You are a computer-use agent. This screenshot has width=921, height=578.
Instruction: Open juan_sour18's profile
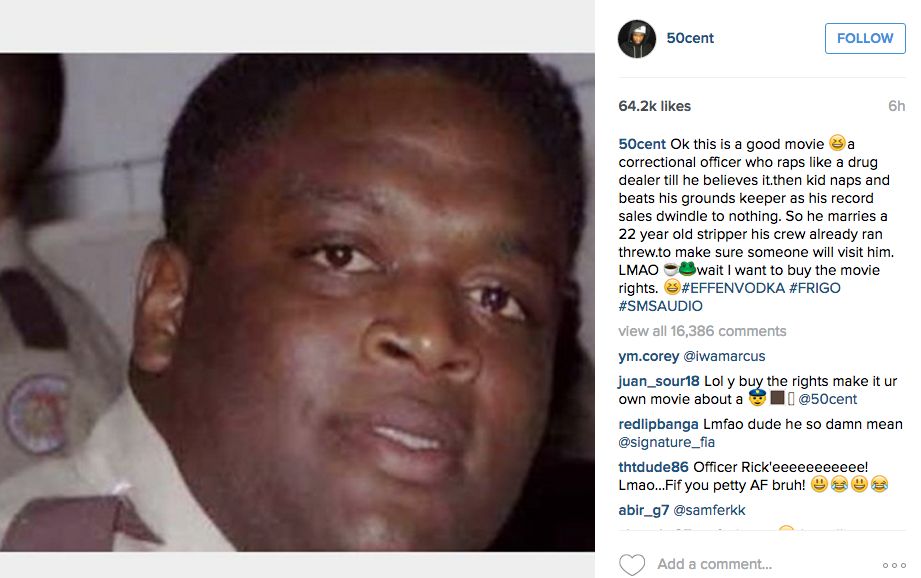[x=659, y=381]
